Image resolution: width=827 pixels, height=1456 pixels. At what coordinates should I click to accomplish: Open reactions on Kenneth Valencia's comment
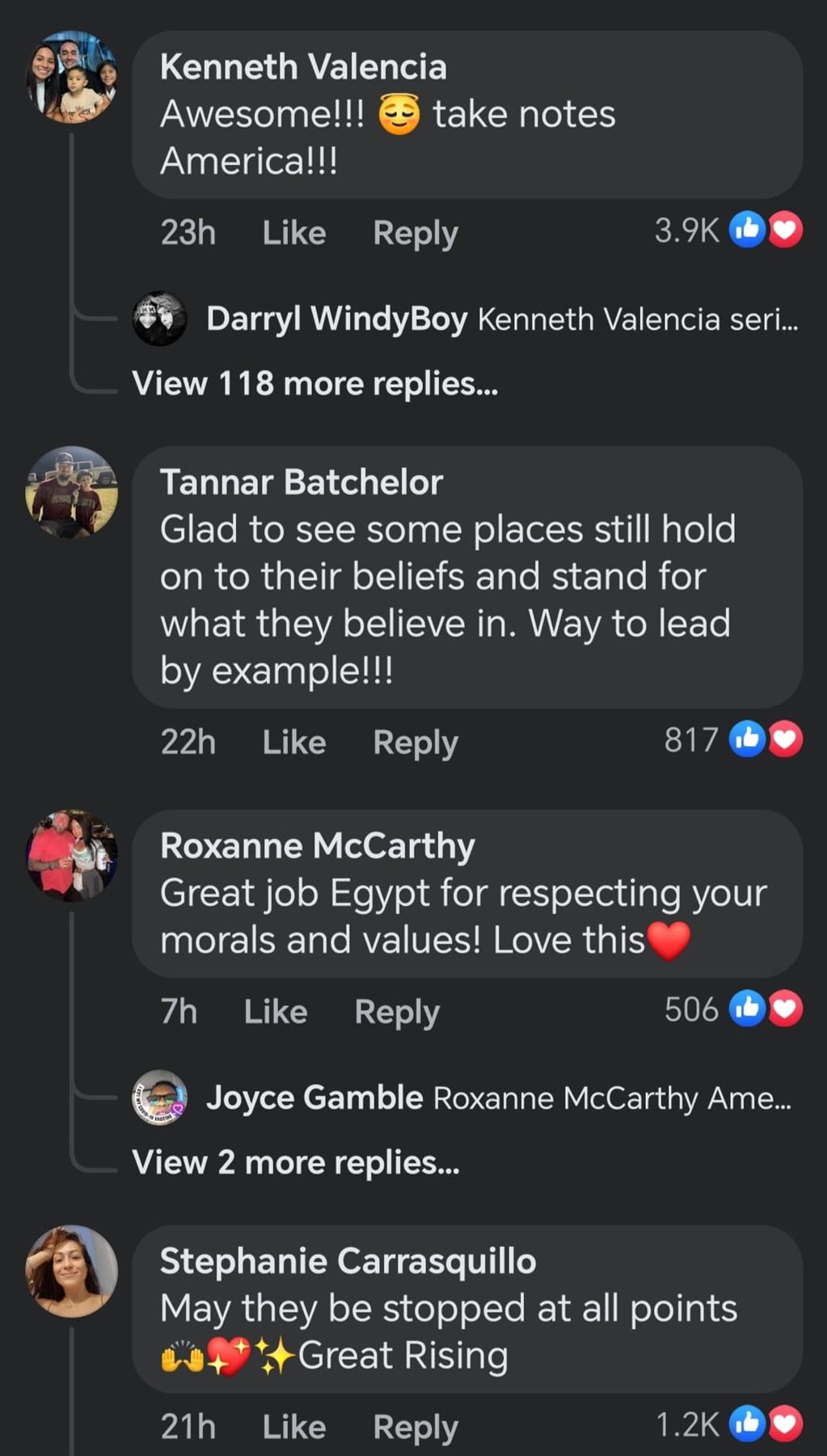[728, 231]
